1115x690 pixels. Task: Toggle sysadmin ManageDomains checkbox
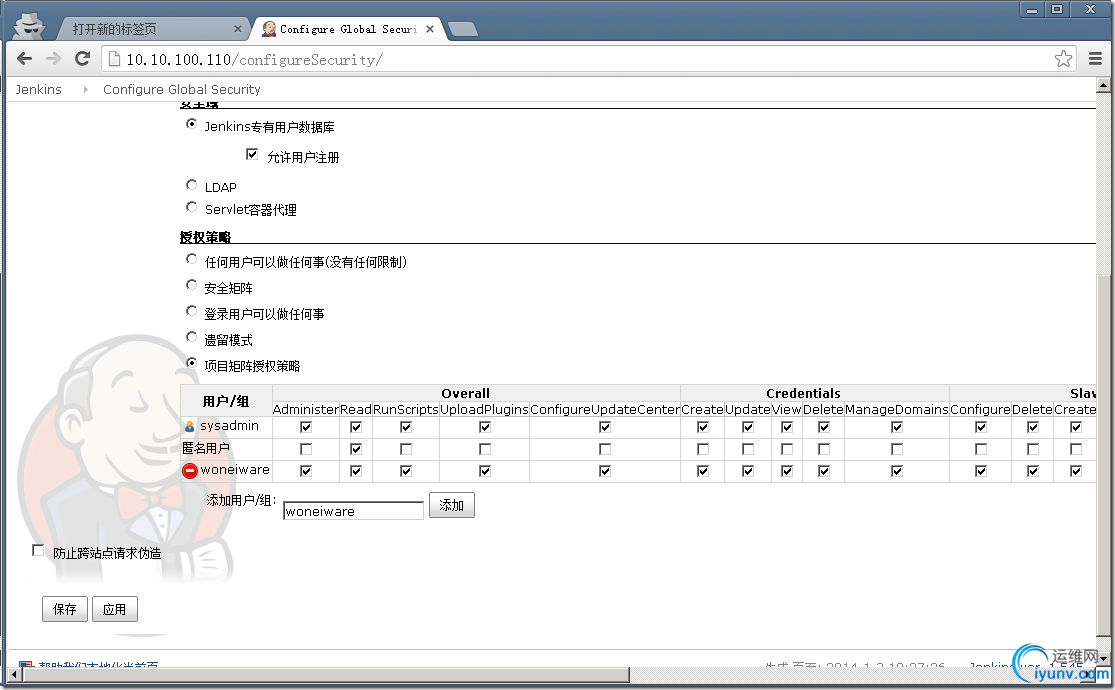pos(897,427)
